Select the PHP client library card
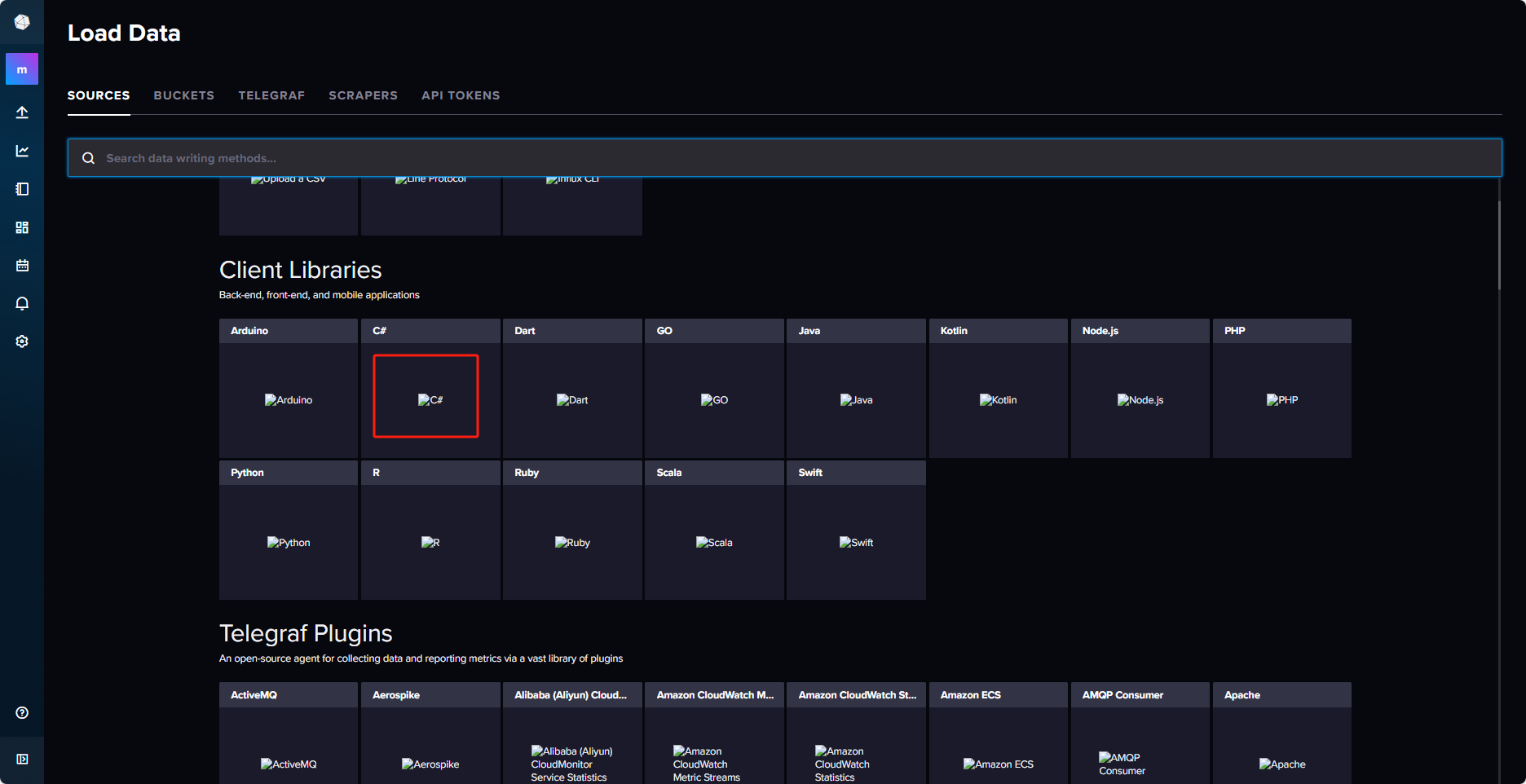 (1282, 388)
